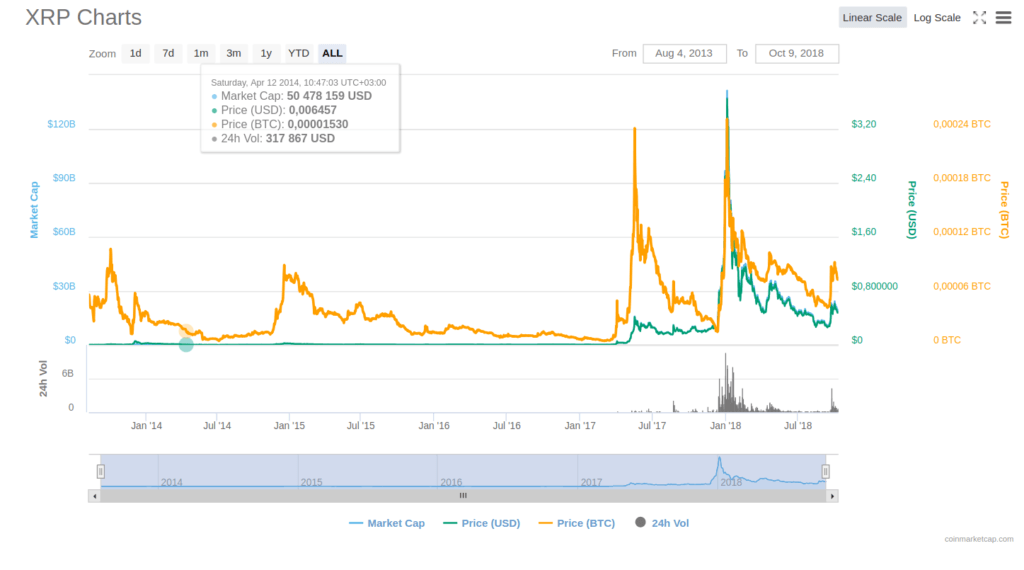Select YTD zoom range

298,53
